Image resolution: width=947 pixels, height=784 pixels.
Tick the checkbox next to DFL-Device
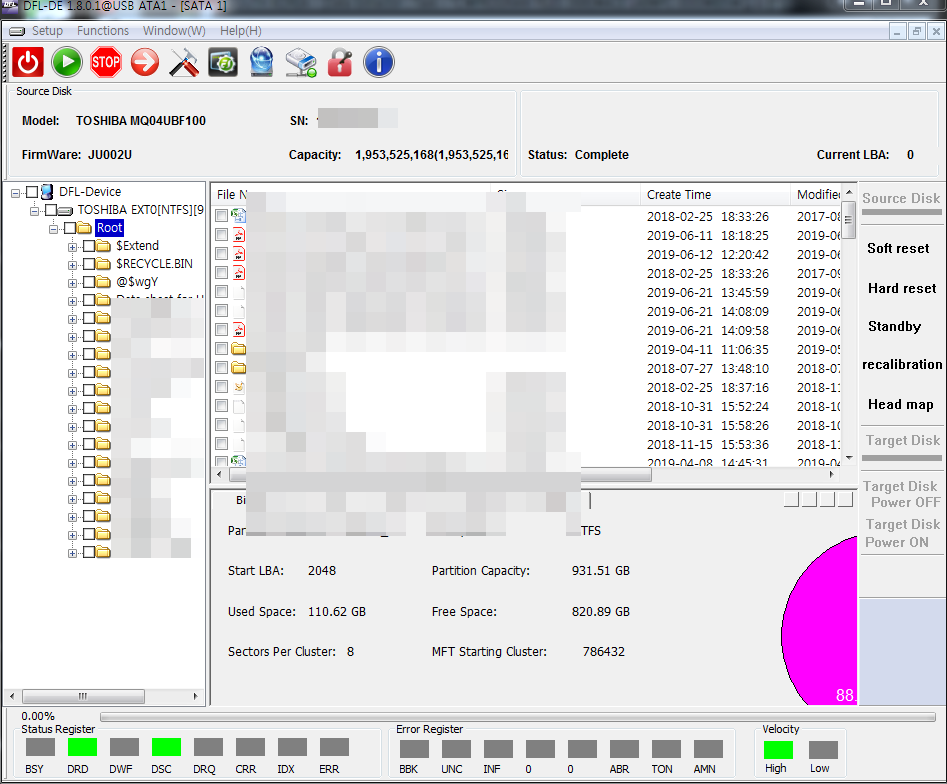pos(32,192)
